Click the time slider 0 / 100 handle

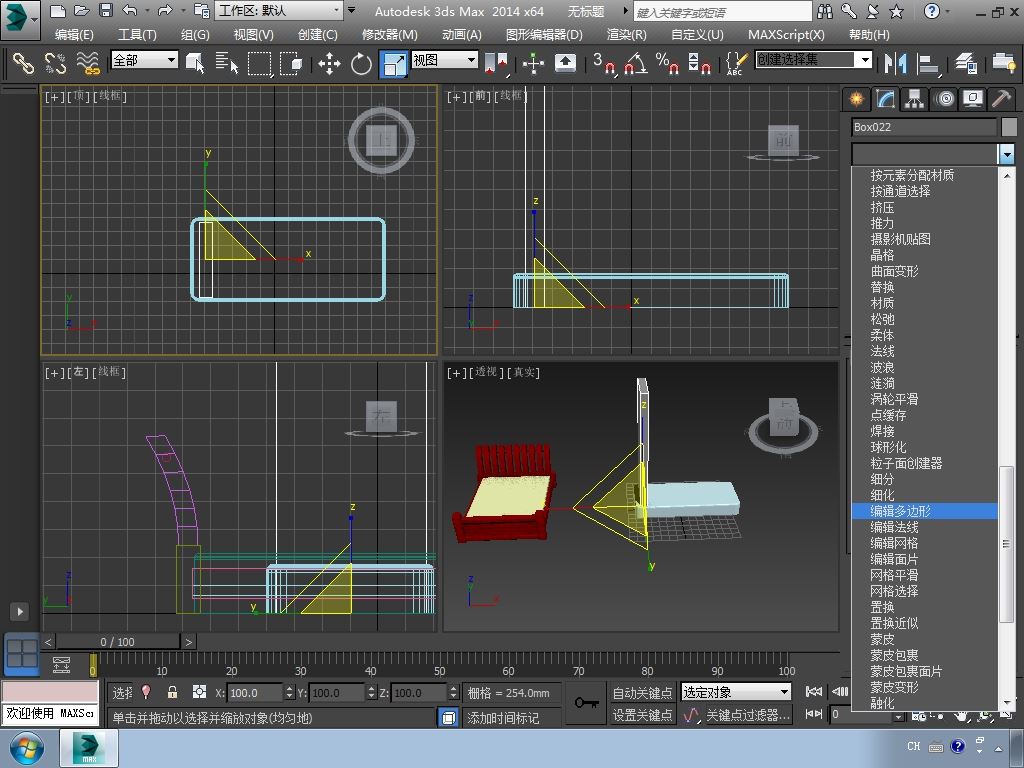click(118, 642)
